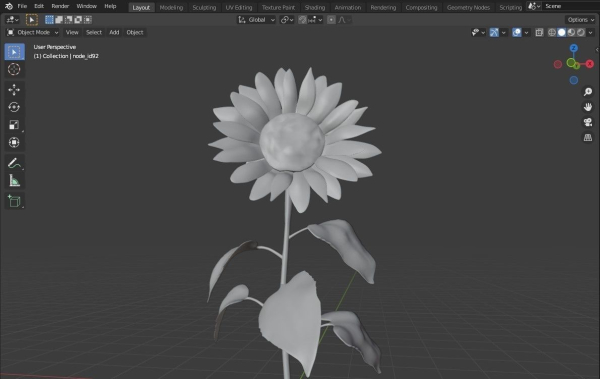
Task: Click the Z axis gizmo handle
Action: [x=573, y=48]
